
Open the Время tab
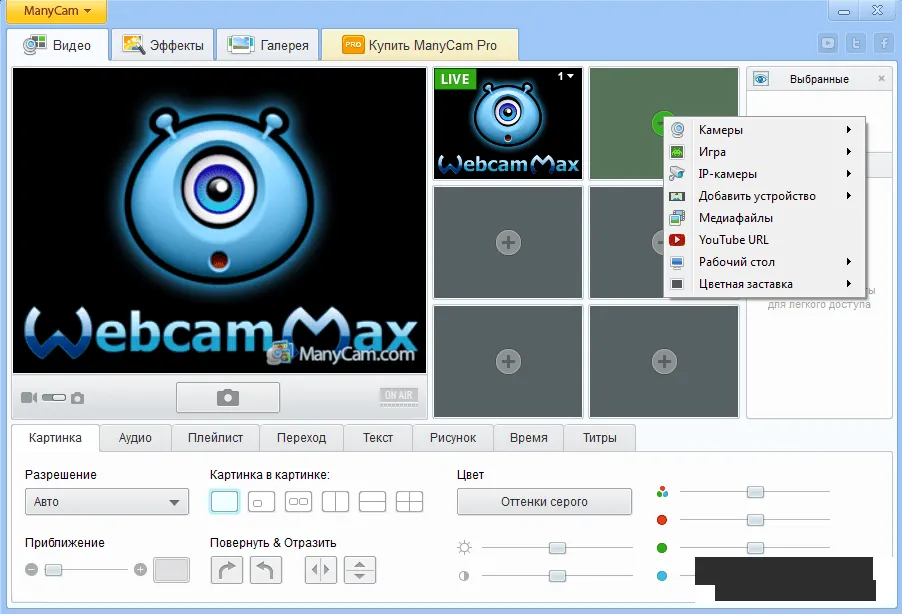529,438
